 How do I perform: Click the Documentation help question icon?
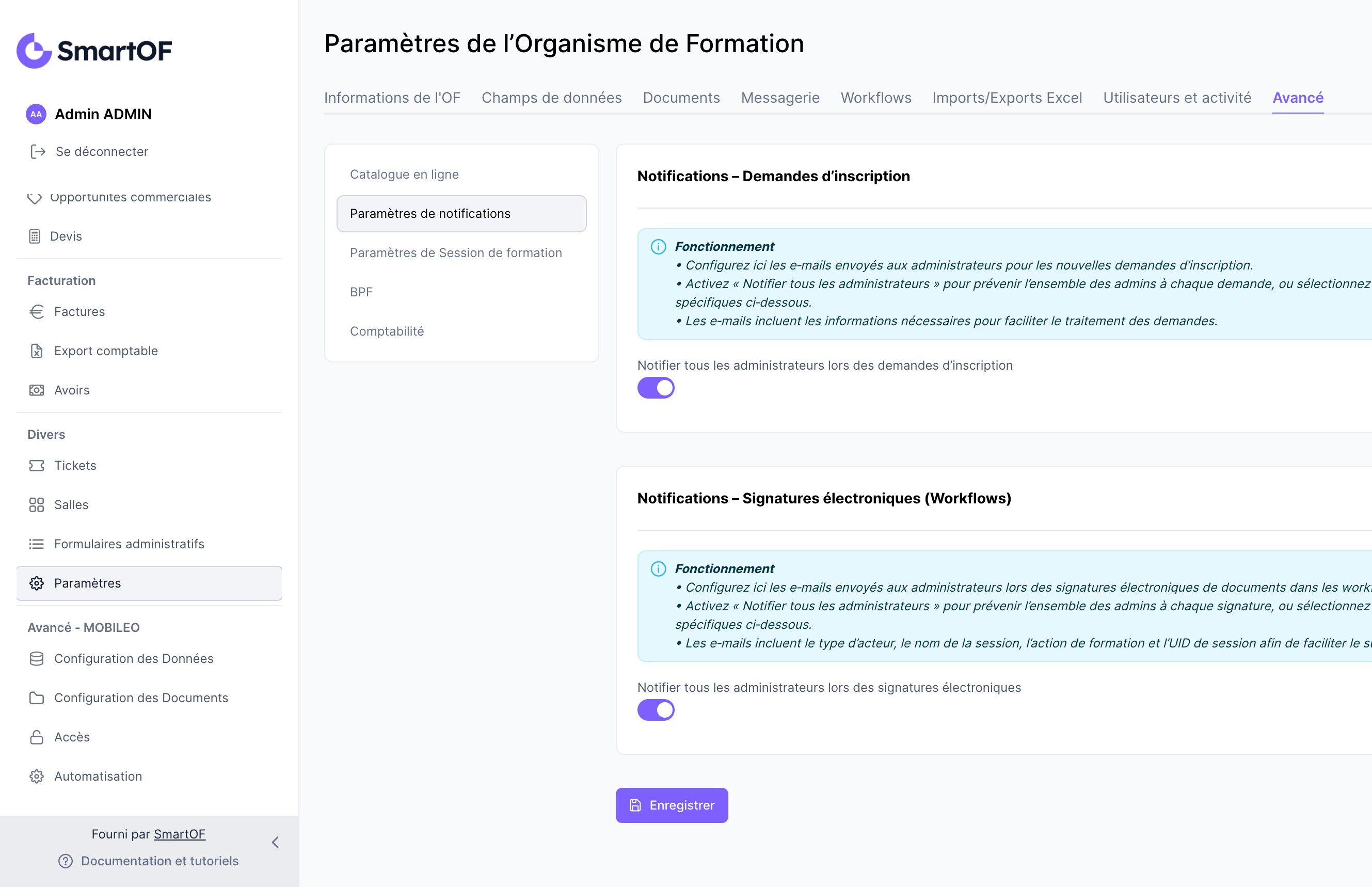(x=66, y=861)
